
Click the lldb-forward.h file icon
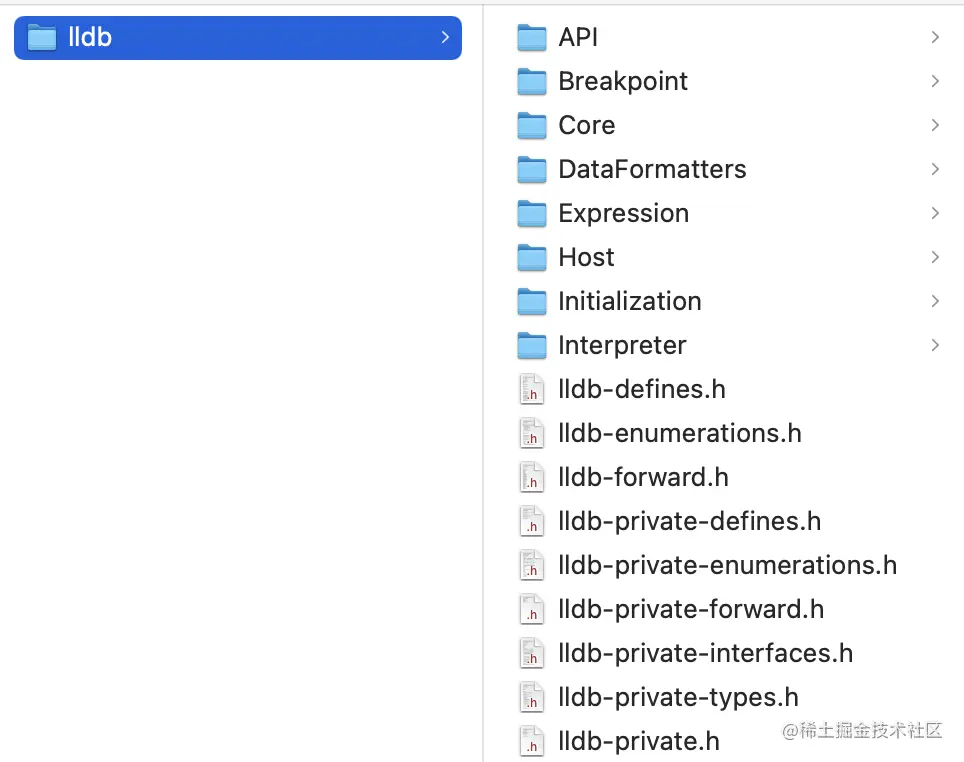532,477
